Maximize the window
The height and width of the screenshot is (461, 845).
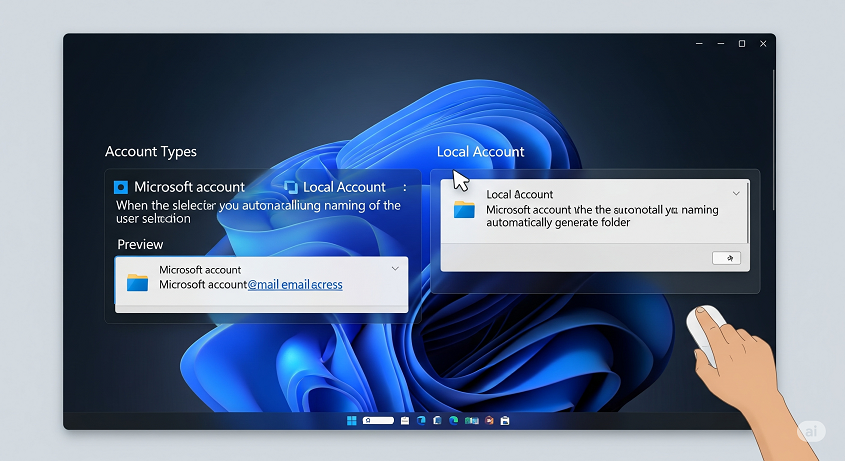742,44
